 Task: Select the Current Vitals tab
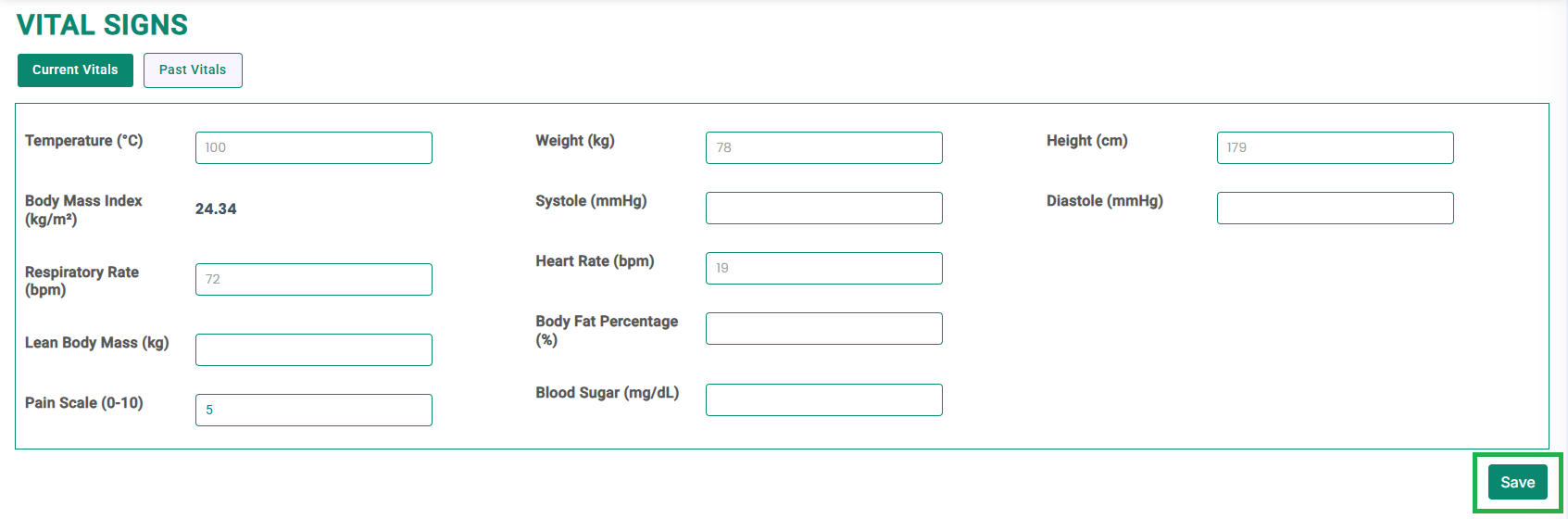pyautogui.click(x=75, y=70)
